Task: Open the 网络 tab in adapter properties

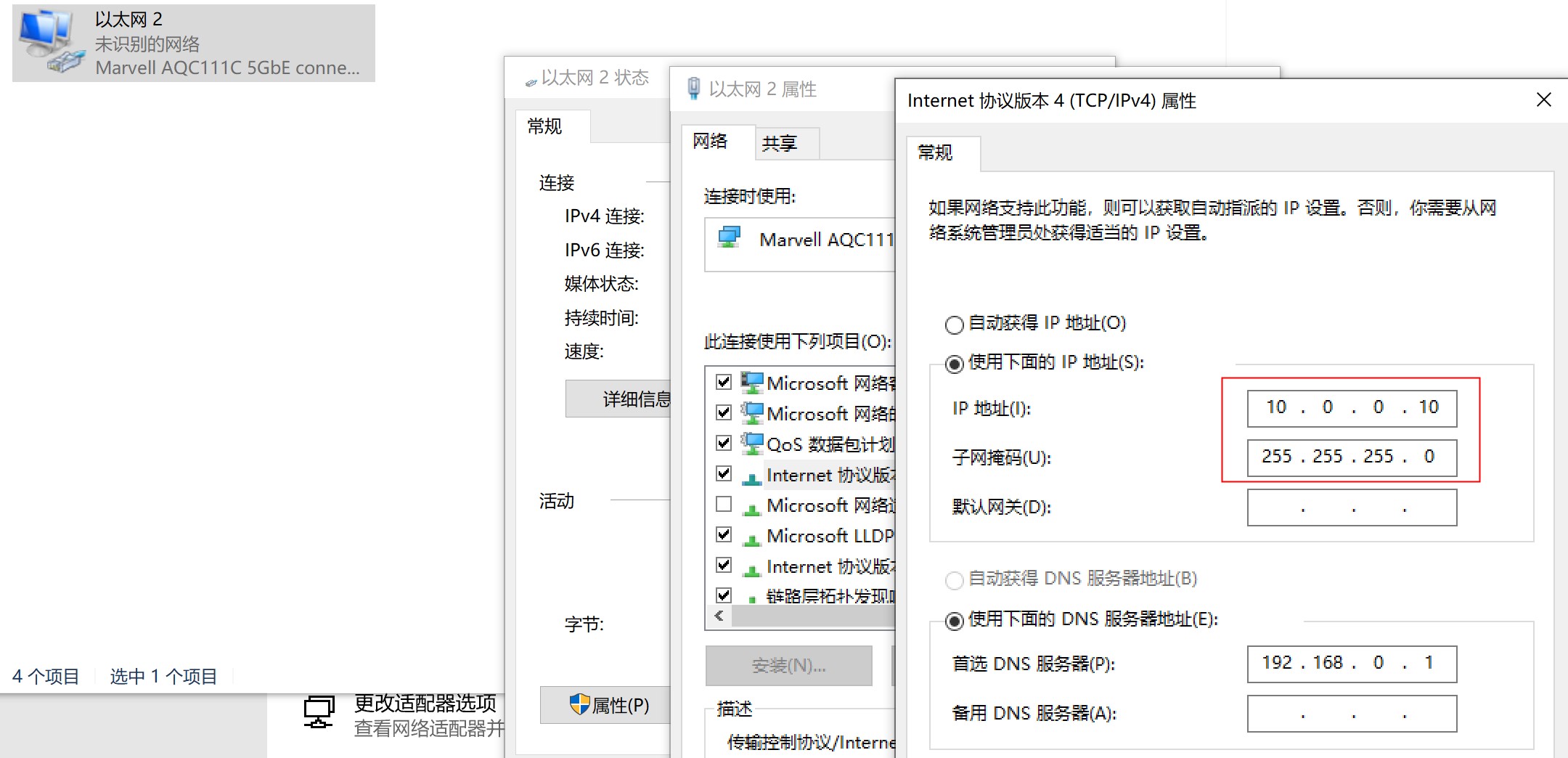Action: pyautogui.click(x=710, y=142)
